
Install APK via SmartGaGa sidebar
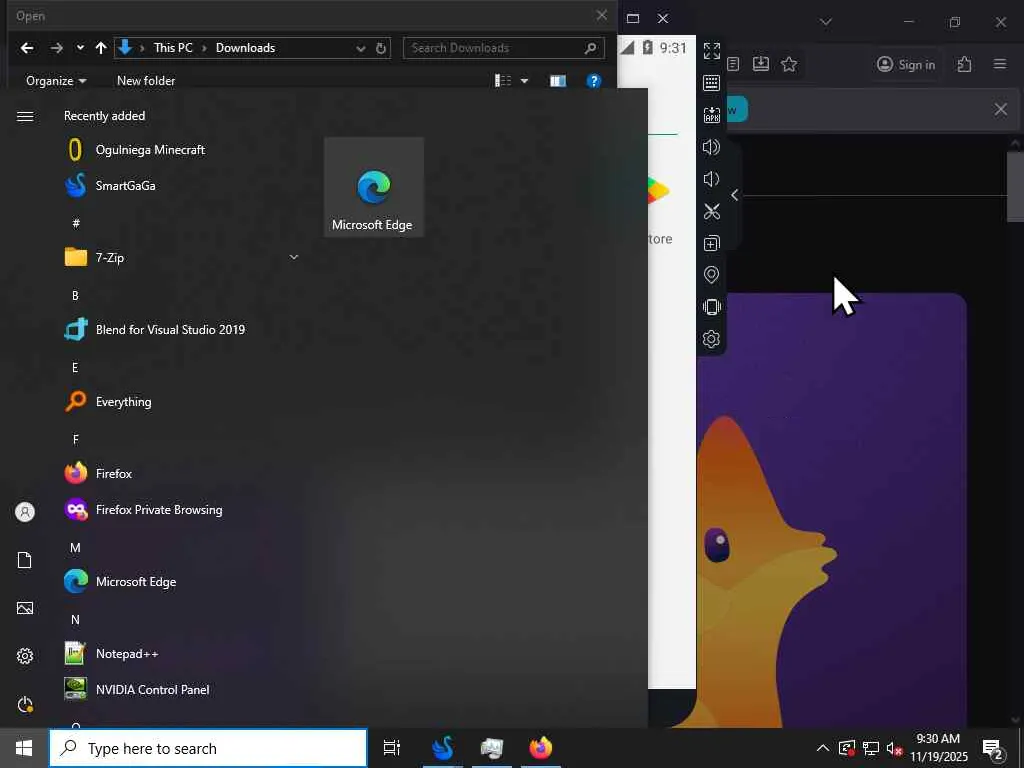coord(712,115)
